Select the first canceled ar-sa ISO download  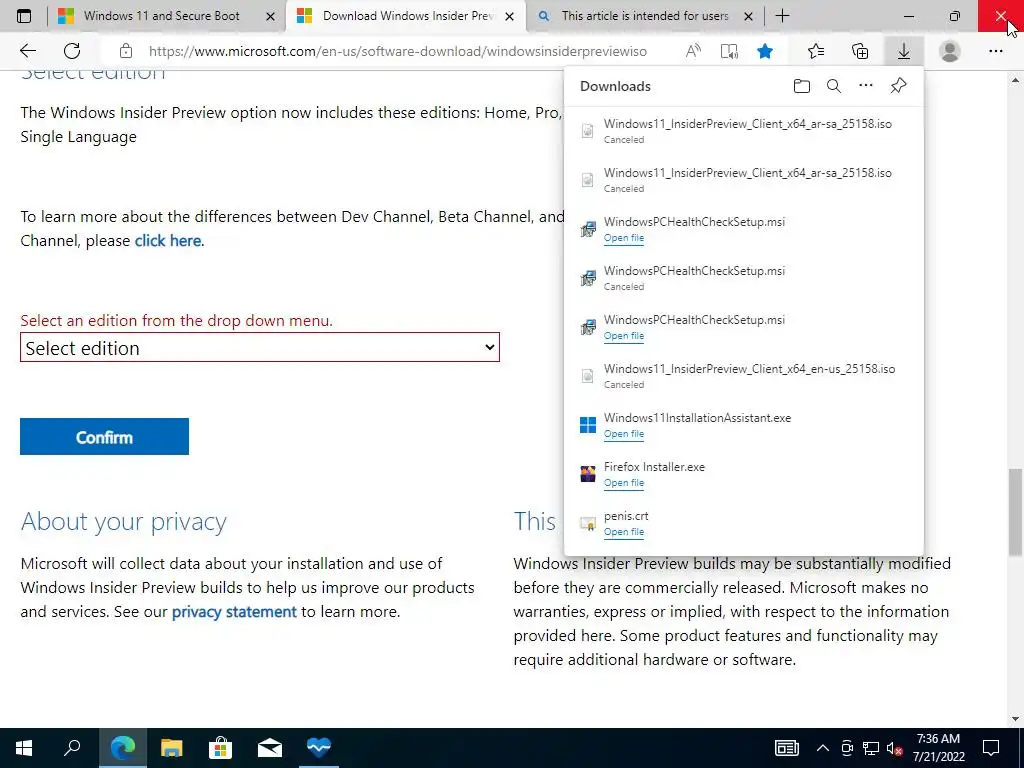pos(744,131)
